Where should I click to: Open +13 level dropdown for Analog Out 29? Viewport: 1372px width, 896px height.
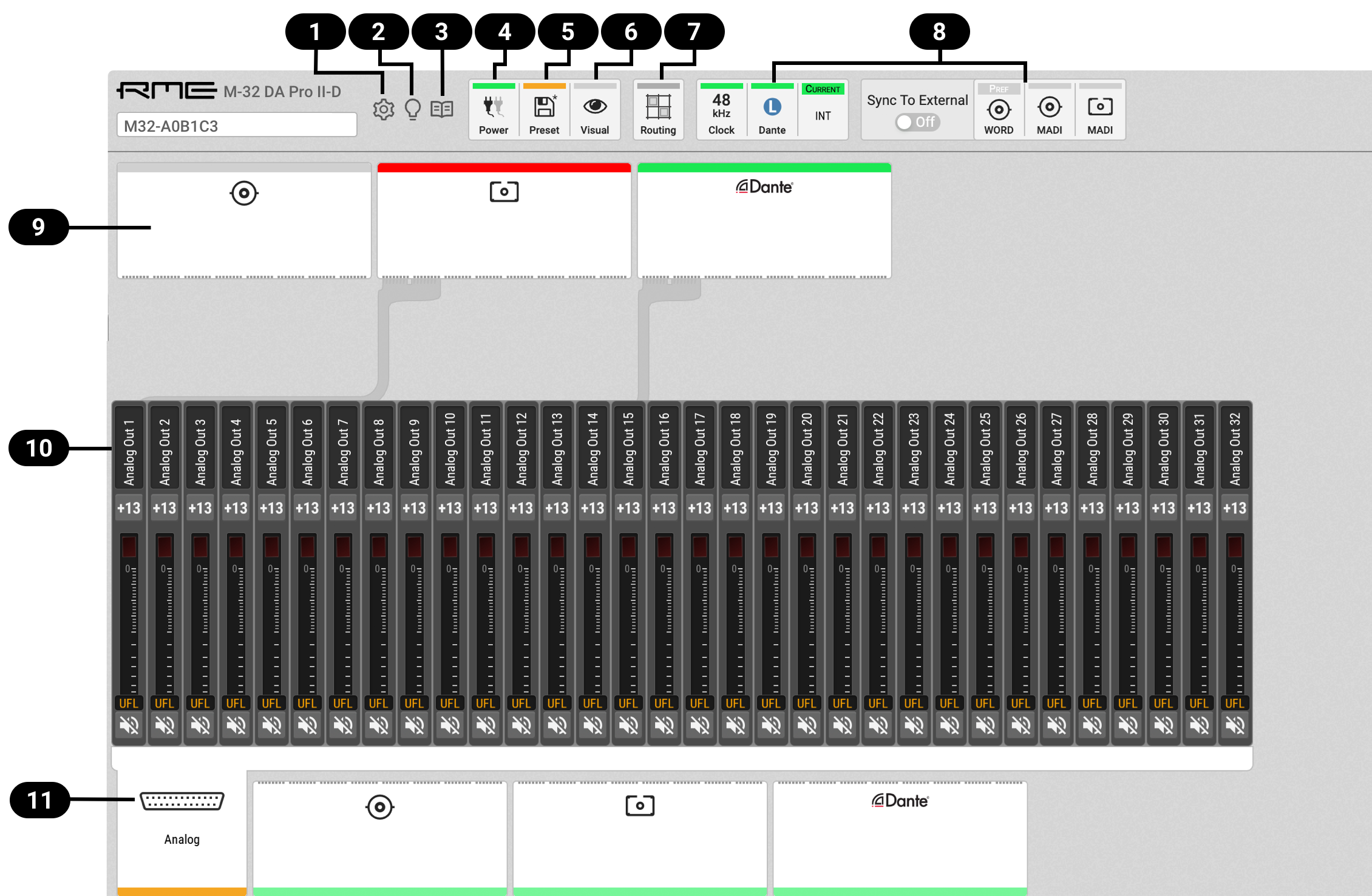pos(1128,507)
